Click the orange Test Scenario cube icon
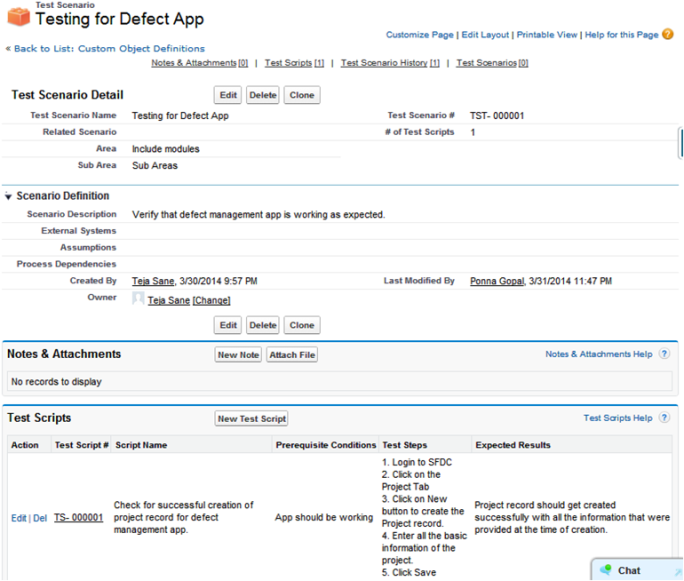The height and width of the screenshot is (581, 684). [x=19, y=17]
